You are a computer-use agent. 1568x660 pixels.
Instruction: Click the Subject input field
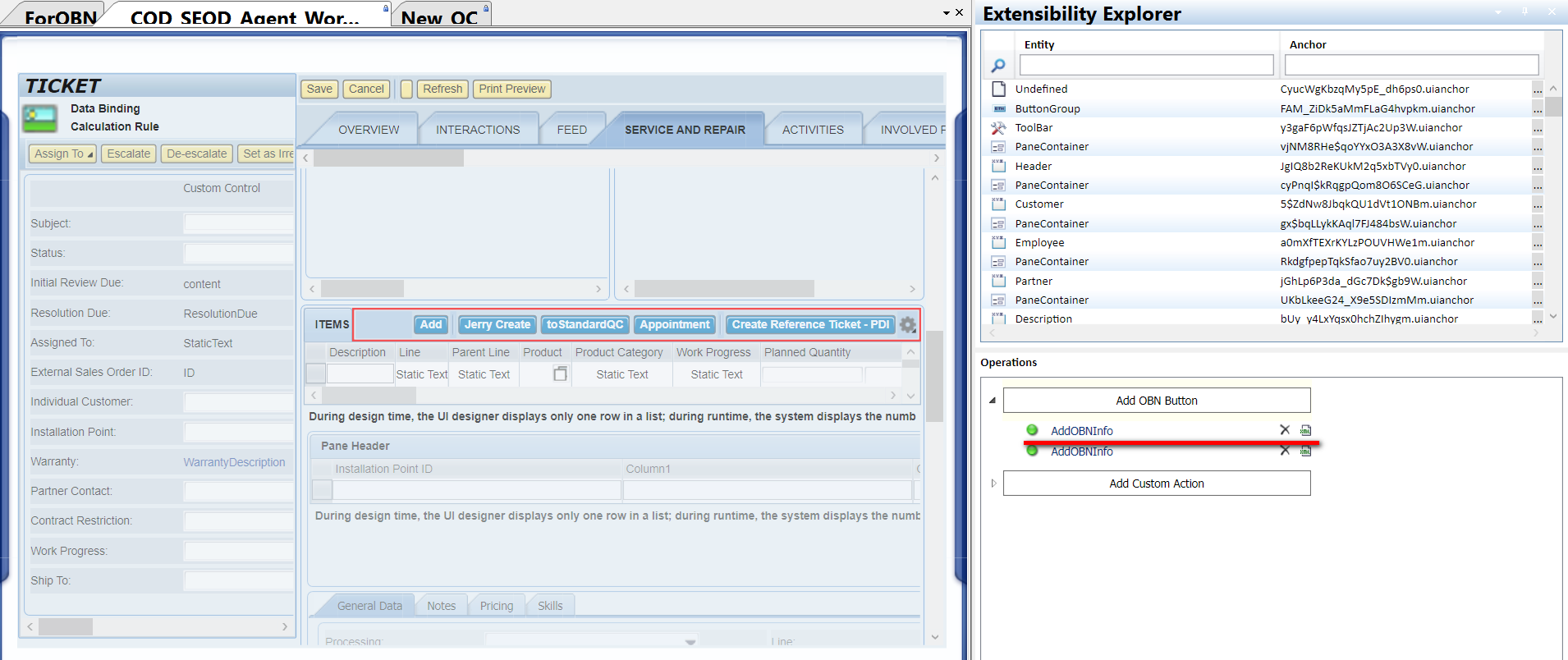(239, 223)
